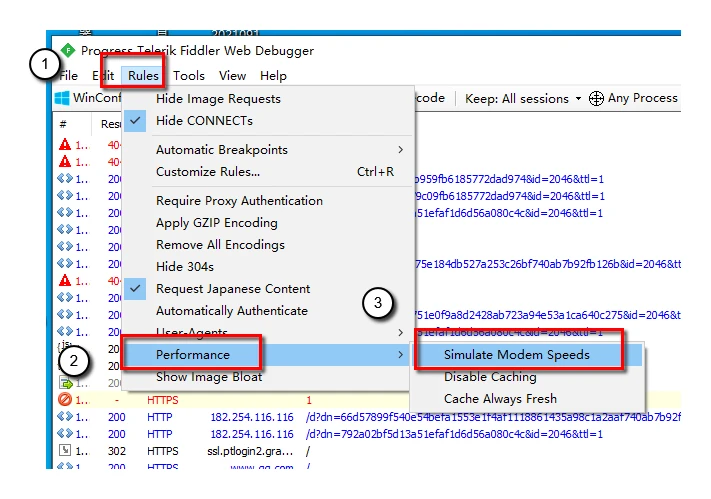
Task: Click the green arrow session icon
Action: (66, 383)
